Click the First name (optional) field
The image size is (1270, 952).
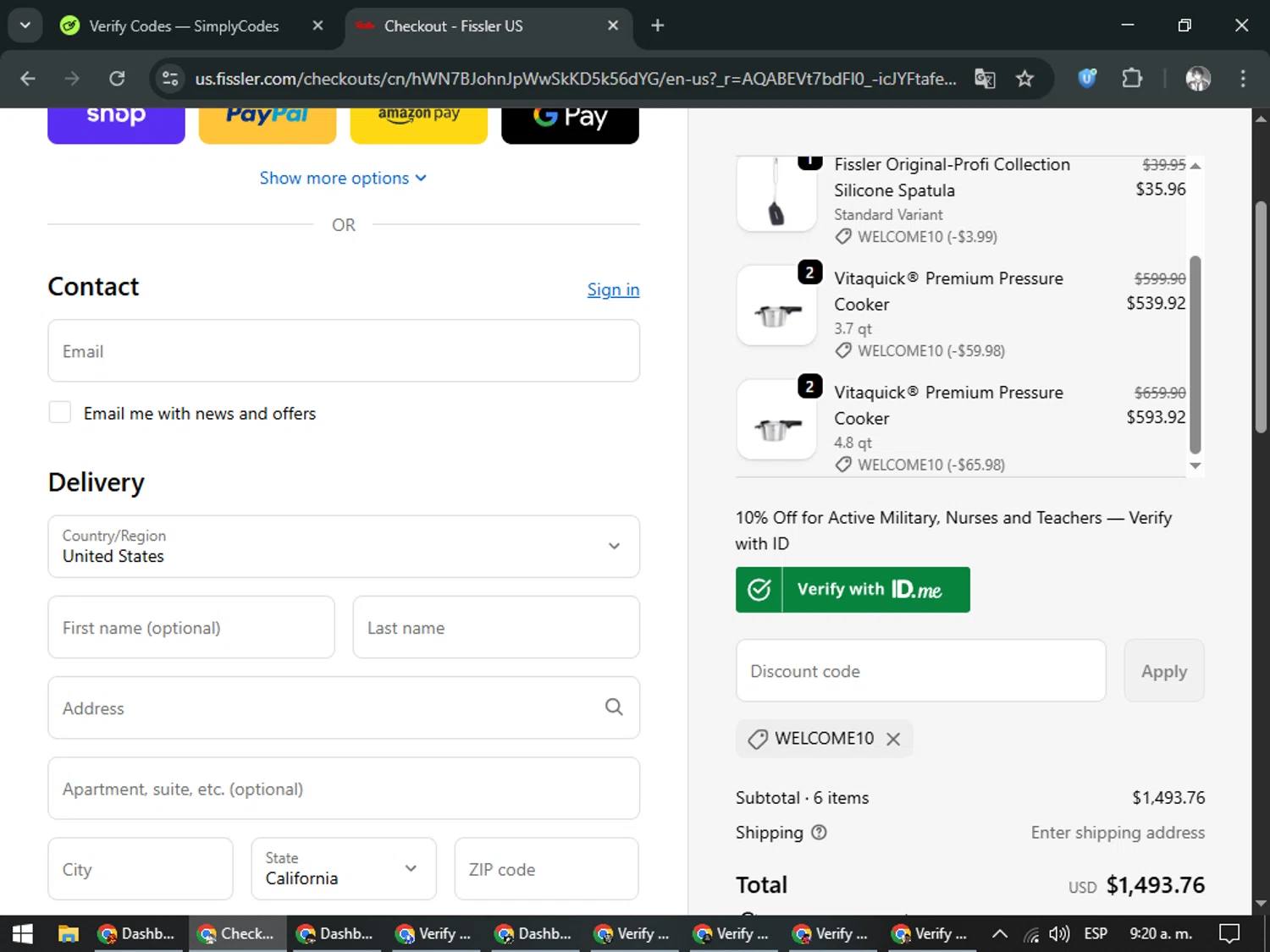(x=191, y=627)
